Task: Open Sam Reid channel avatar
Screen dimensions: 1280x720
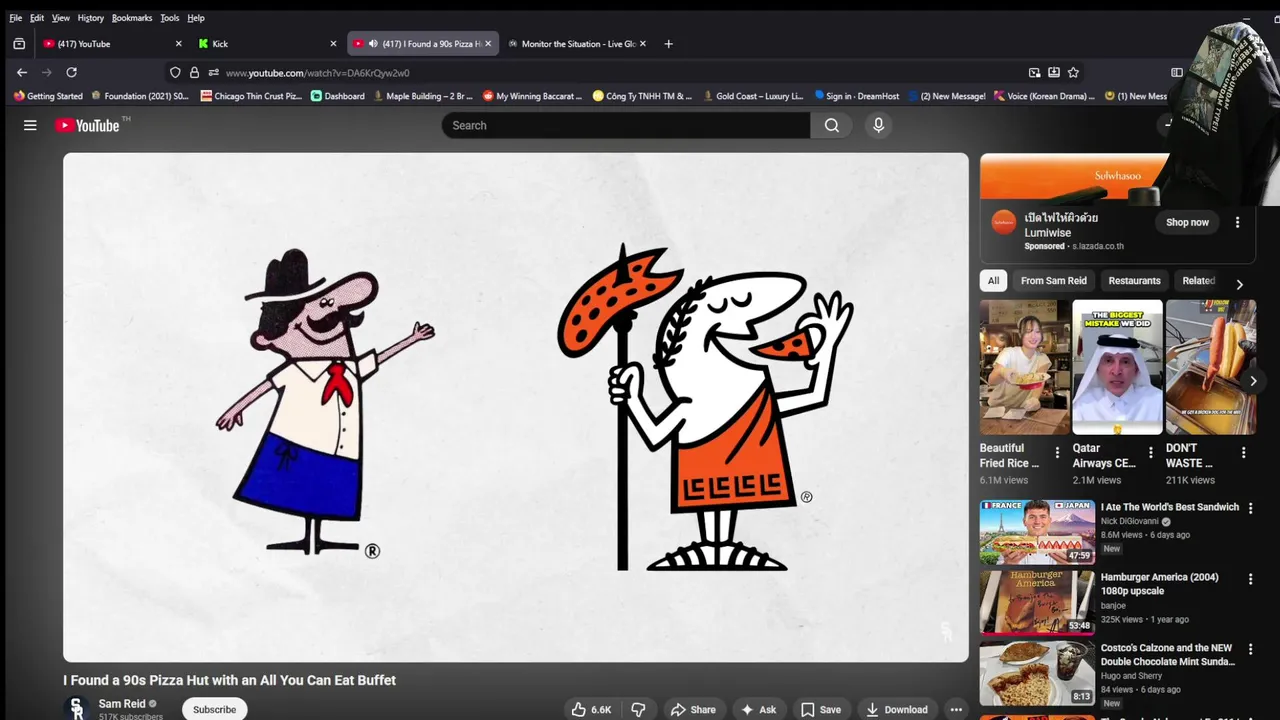Action: (x=77, y=708)
